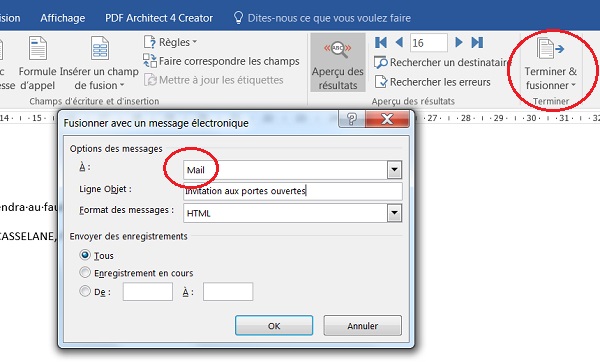This screenshot has width=600, height=364.
Task: Click the record number field showing 16
Action: 429,42
